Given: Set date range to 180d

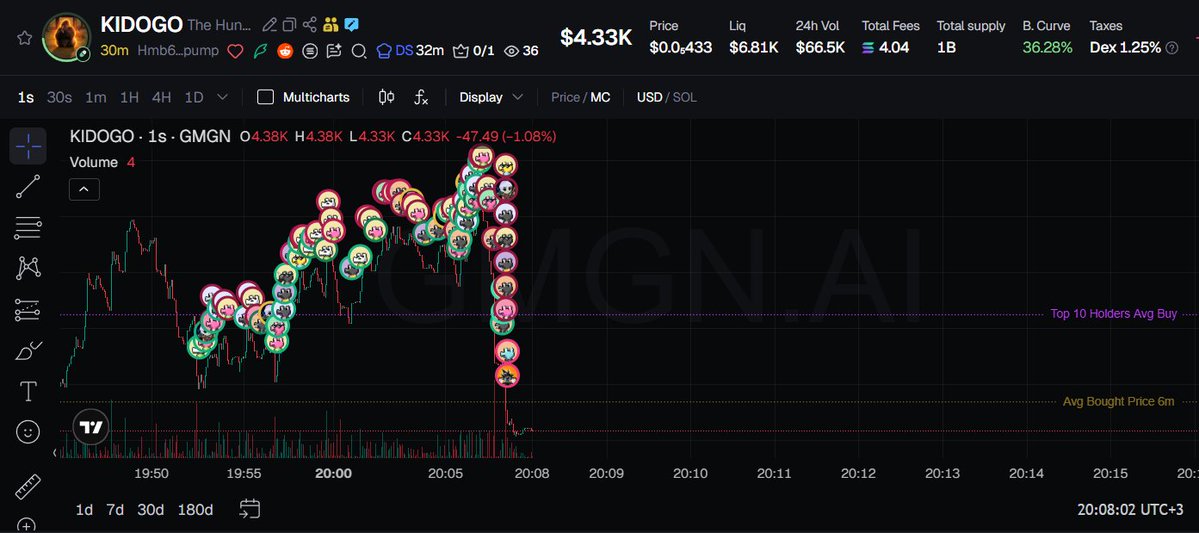Looking at the screenshot, I should point(195,509).
